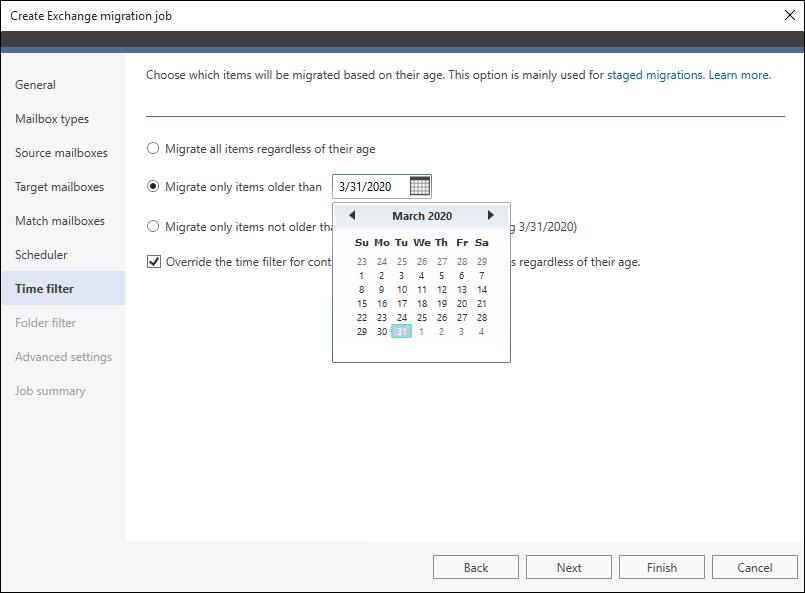
Task: Pick March 15 in the calendar
Action: tap(362, 304)
